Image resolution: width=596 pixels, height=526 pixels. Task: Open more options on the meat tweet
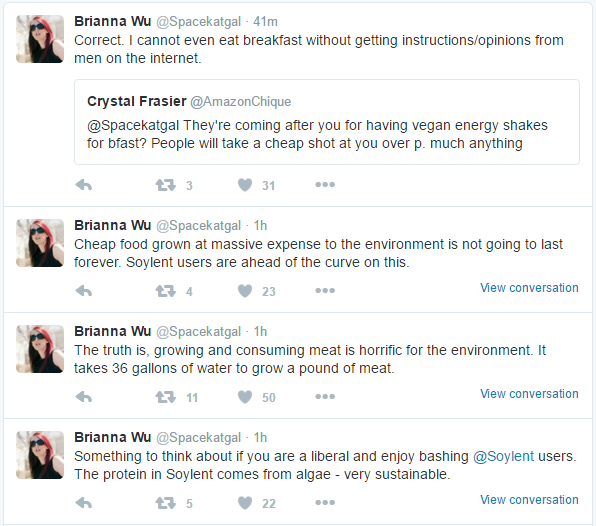click(325, 397)
